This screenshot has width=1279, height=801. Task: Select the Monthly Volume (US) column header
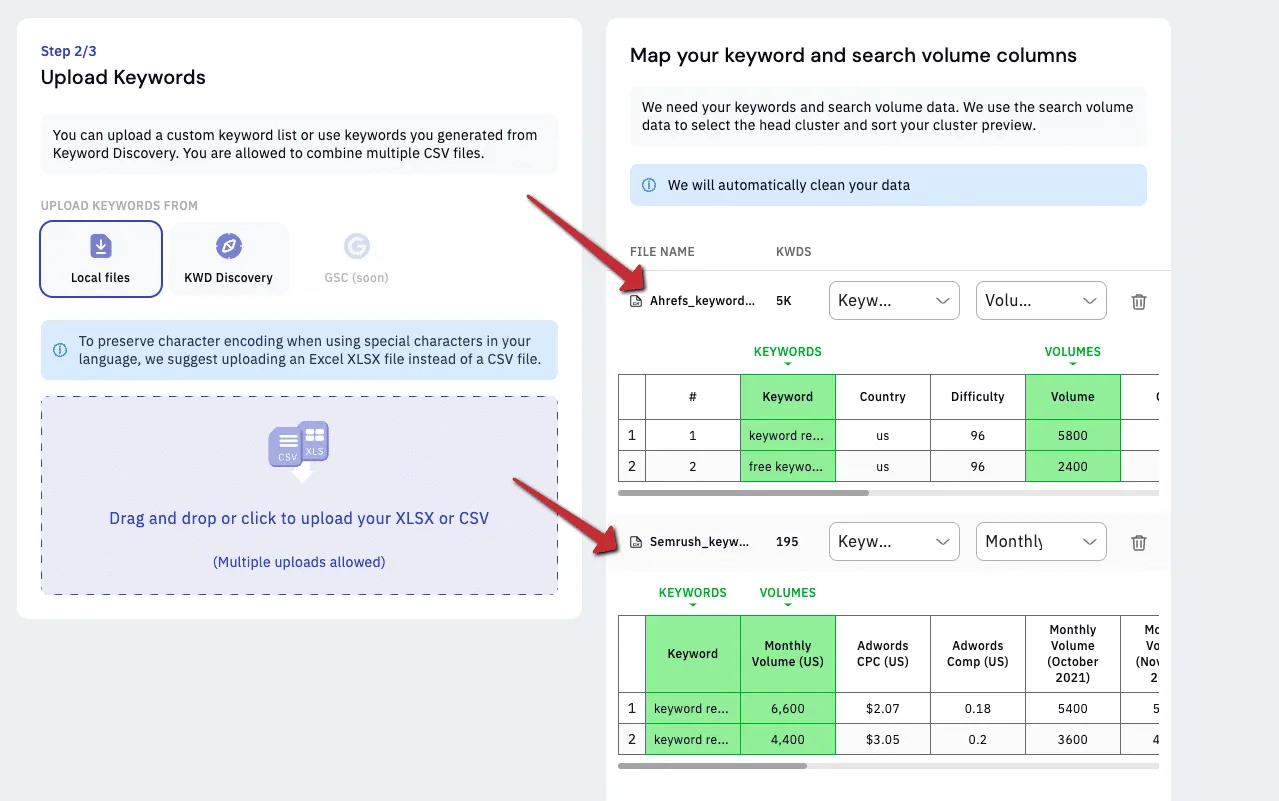pos(788,654)
